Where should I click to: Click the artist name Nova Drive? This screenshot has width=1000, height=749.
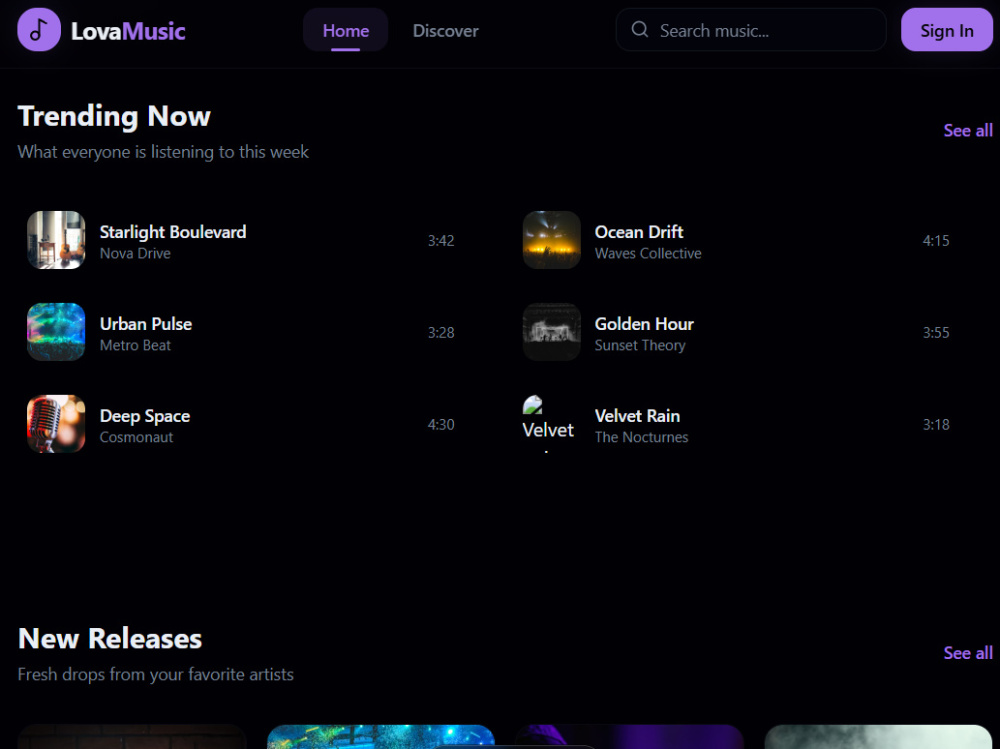click(135, 253)
